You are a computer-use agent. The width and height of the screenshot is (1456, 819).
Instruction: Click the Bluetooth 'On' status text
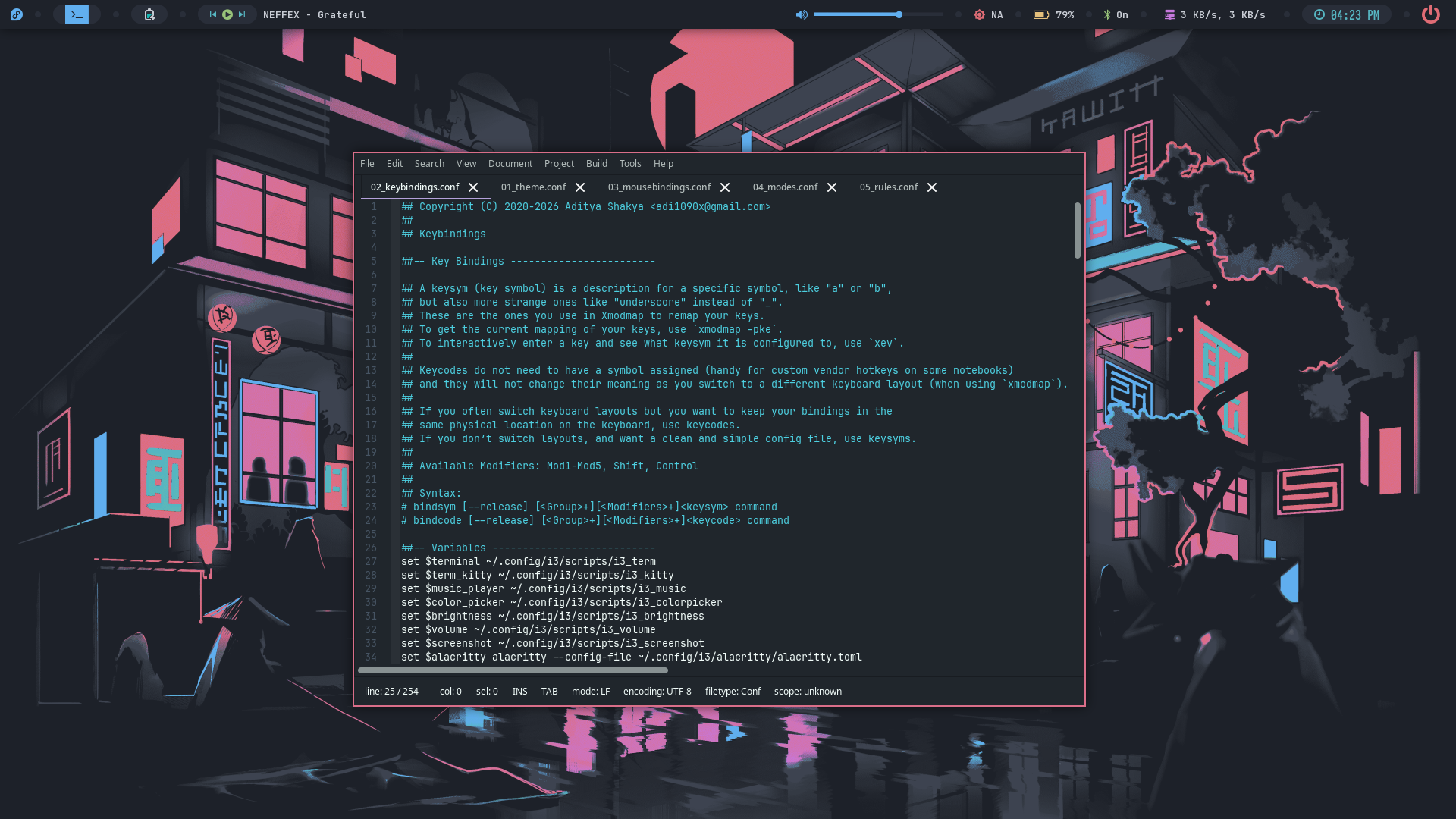point(1122,14)
